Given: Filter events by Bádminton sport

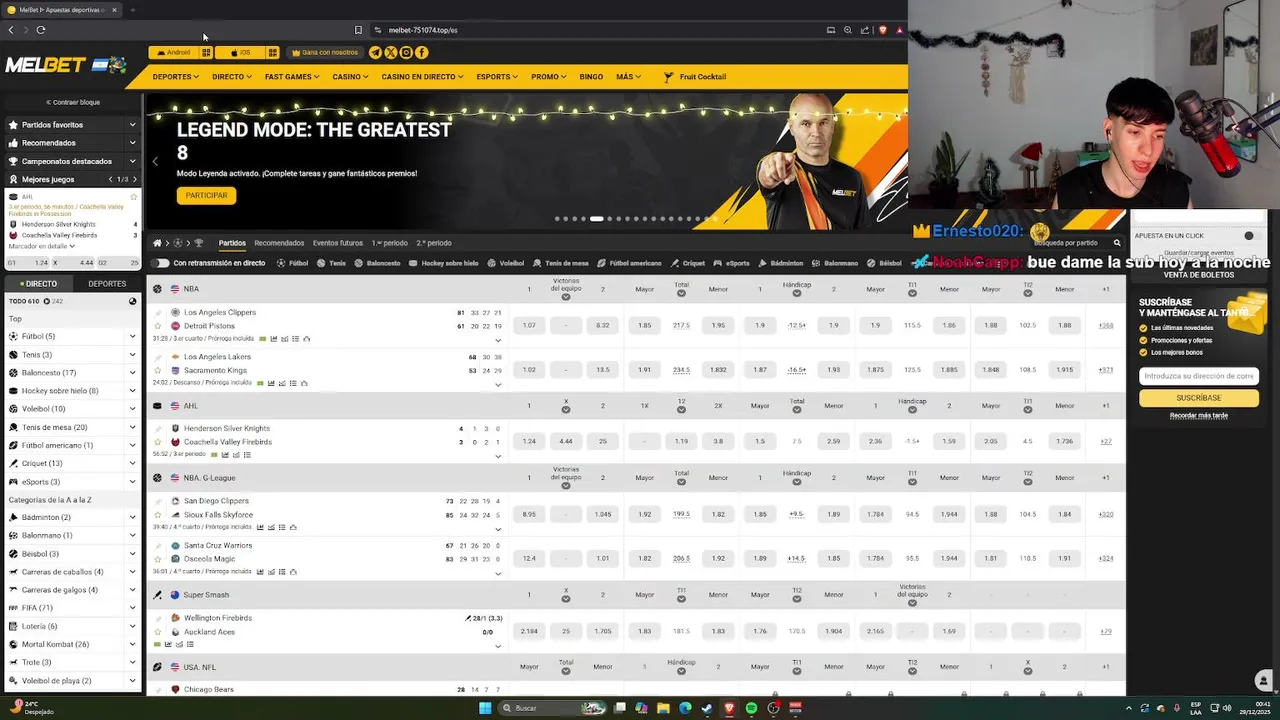Looking at the screenshot, I should click(x=780, y=263).
